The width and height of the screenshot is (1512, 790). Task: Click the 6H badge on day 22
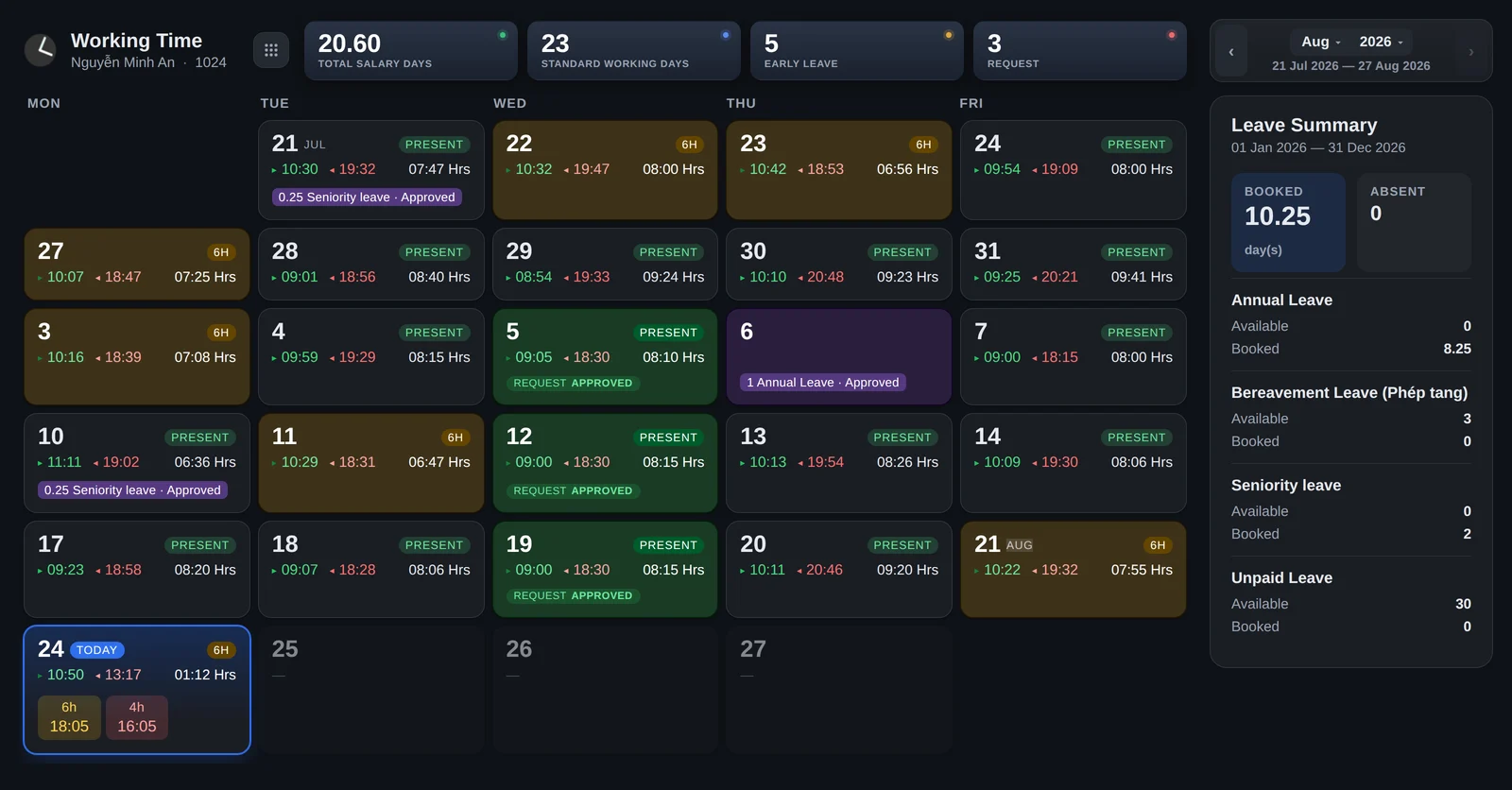point(690,145)
